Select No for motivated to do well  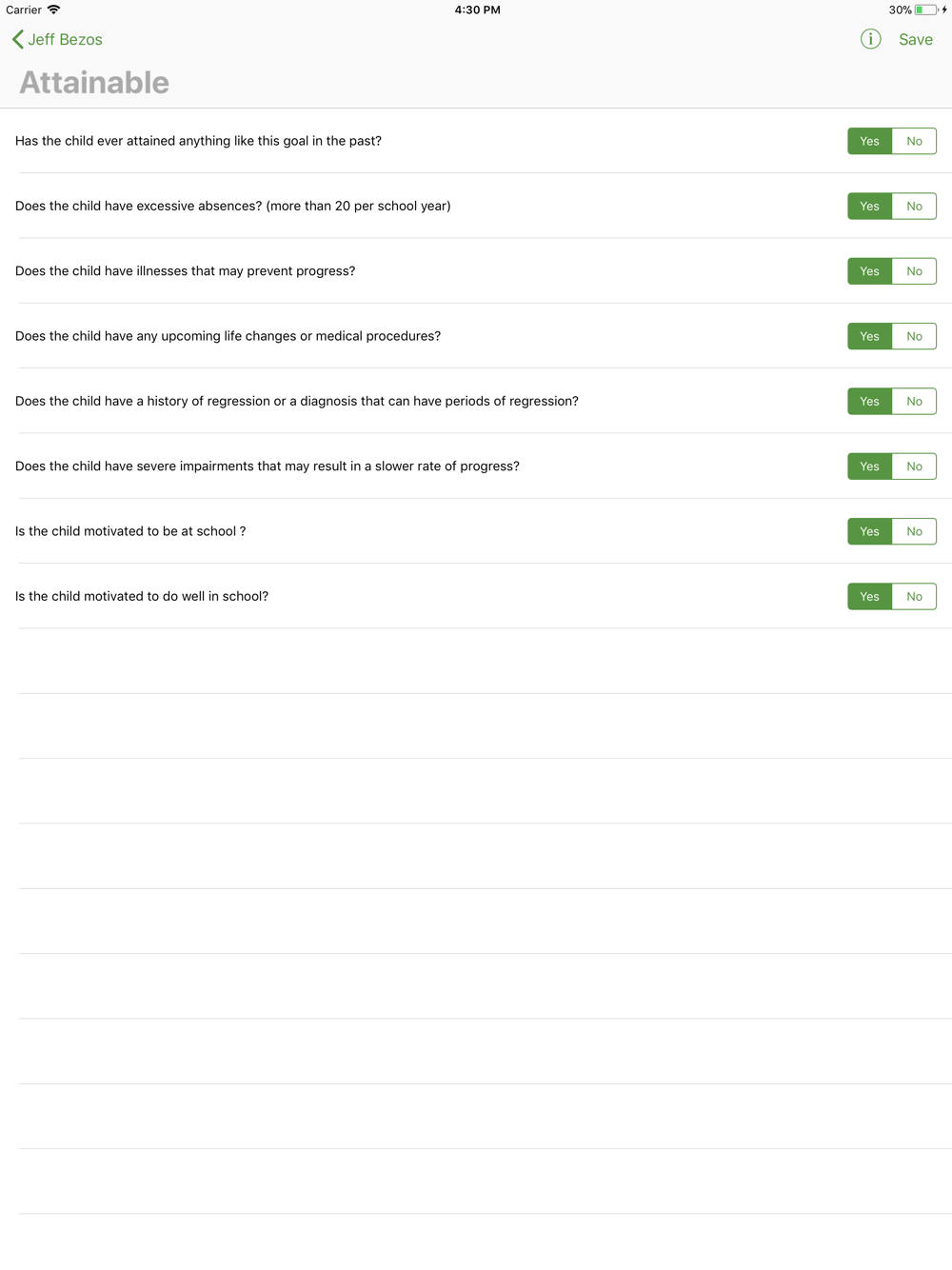(914, 596)
